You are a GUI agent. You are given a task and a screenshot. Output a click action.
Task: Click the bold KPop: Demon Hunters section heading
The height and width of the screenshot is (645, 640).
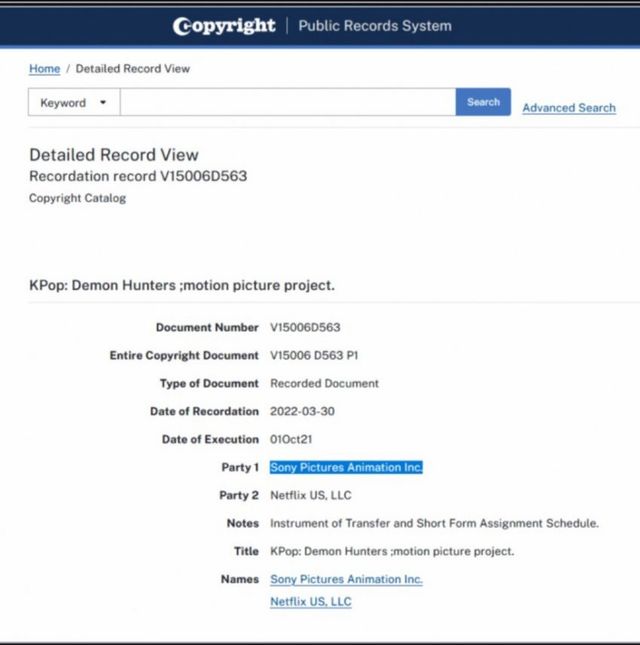pyautogui.click(x=181, y=286)
